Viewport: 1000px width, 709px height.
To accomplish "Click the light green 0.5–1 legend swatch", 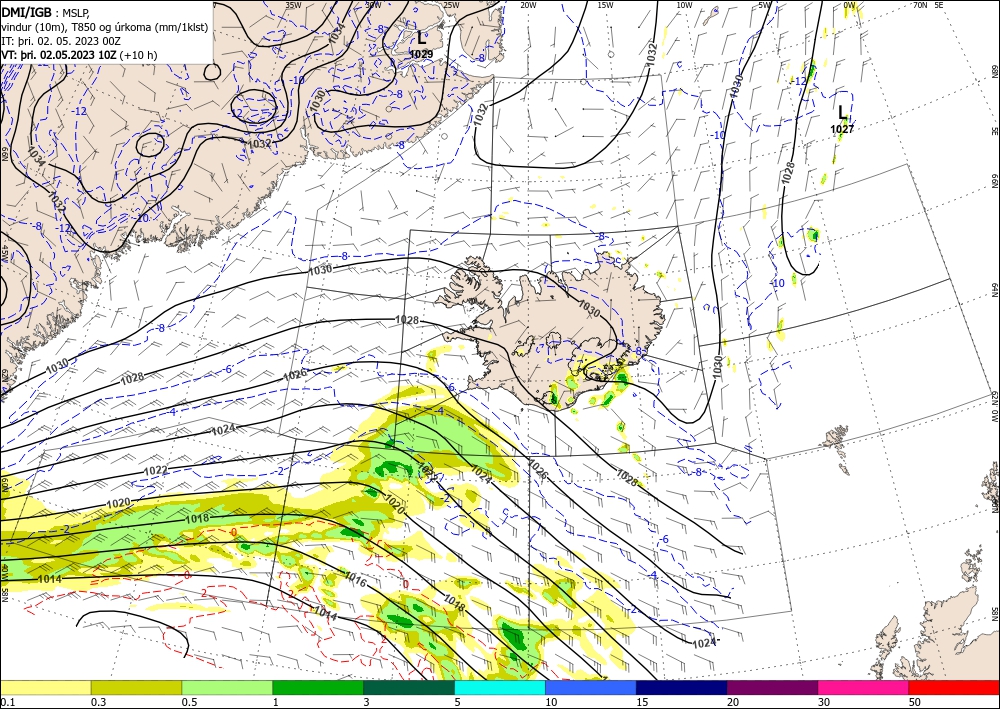I will point(227,687).
